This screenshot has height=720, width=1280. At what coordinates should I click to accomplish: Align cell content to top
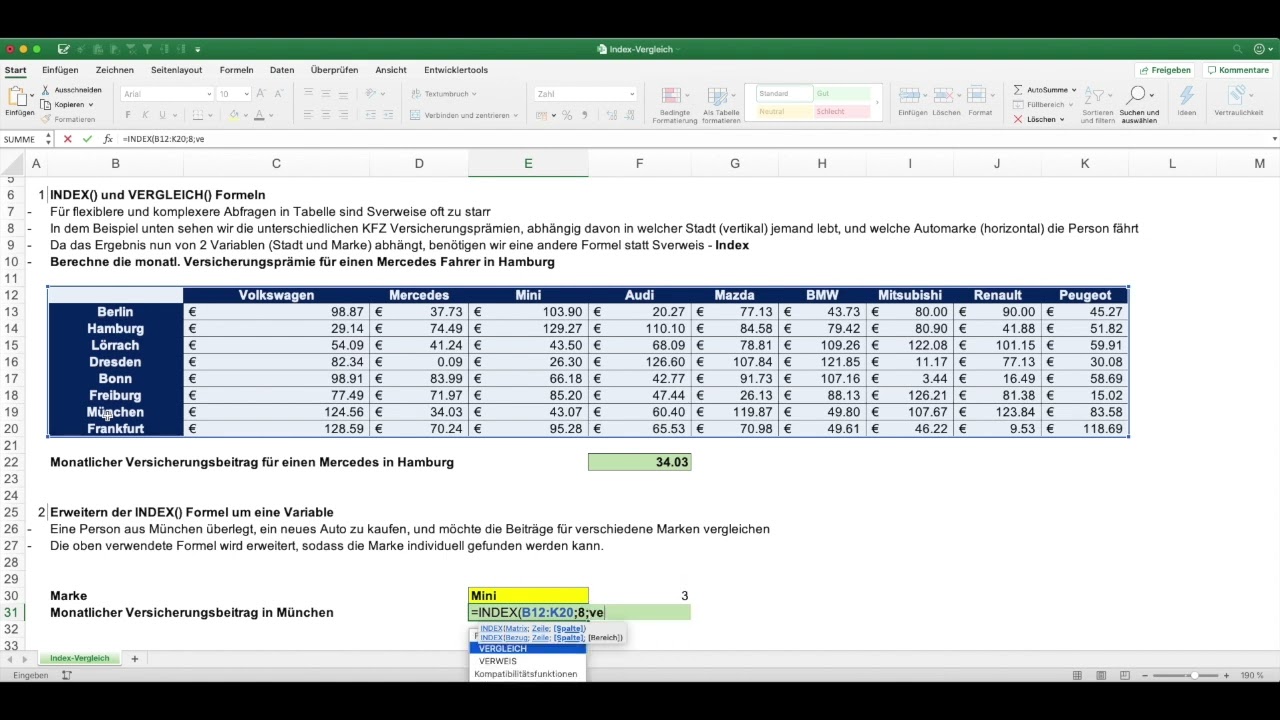click(309, 94)
